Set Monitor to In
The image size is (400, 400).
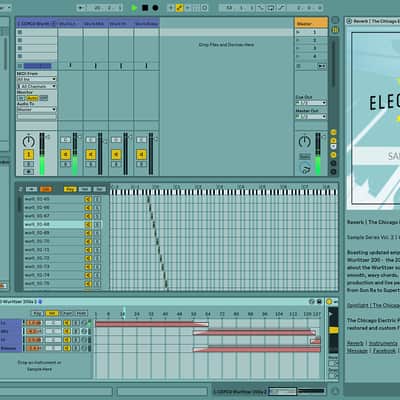click(x=21, y=98)
